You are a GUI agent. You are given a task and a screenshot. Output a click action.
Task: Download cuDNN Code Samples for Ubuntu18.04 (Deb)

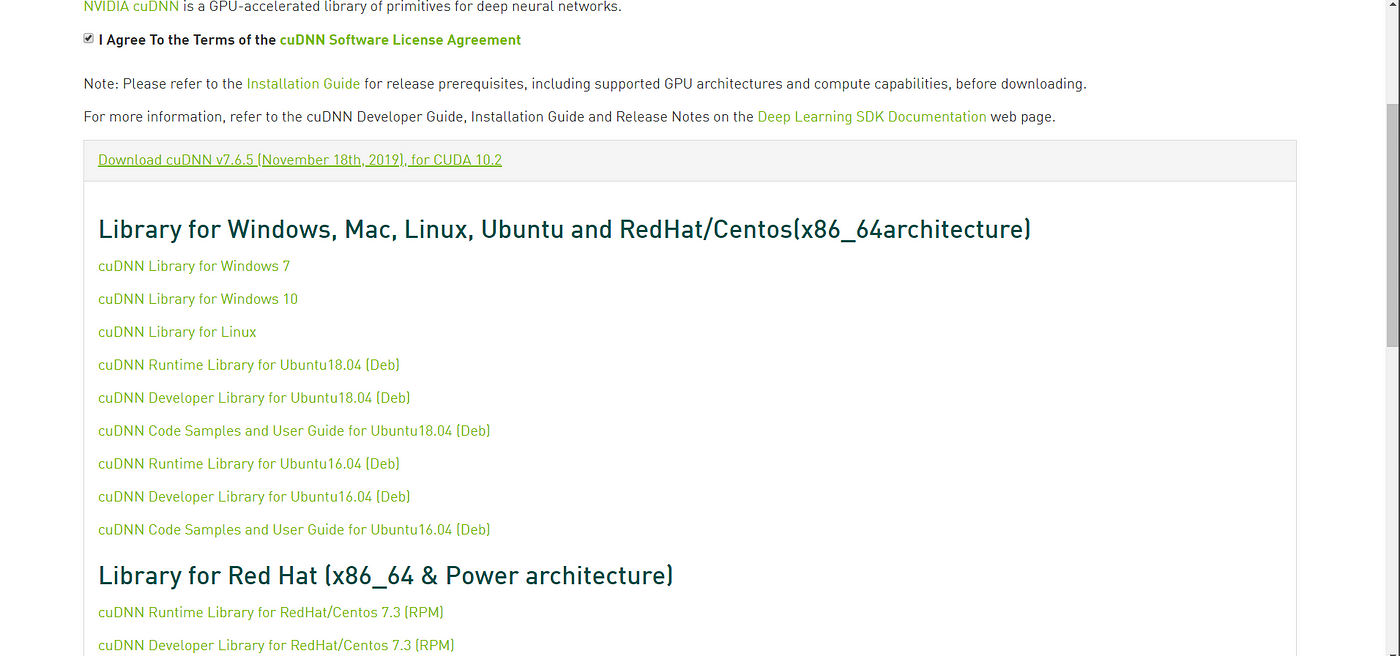(x=294, y=431)
